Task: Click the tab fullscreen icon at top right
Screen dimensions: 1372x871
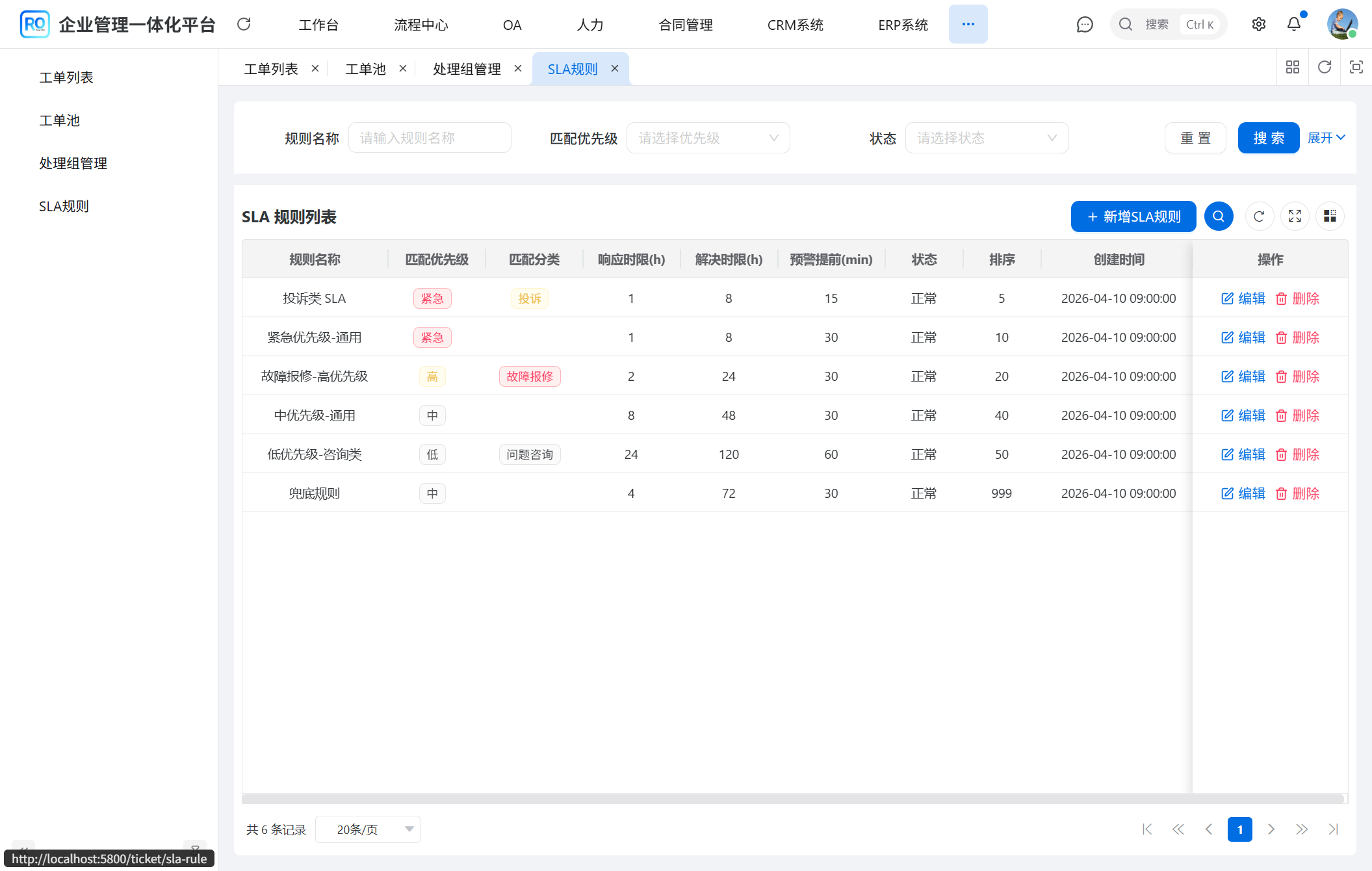Action: tap(1356, 67)
